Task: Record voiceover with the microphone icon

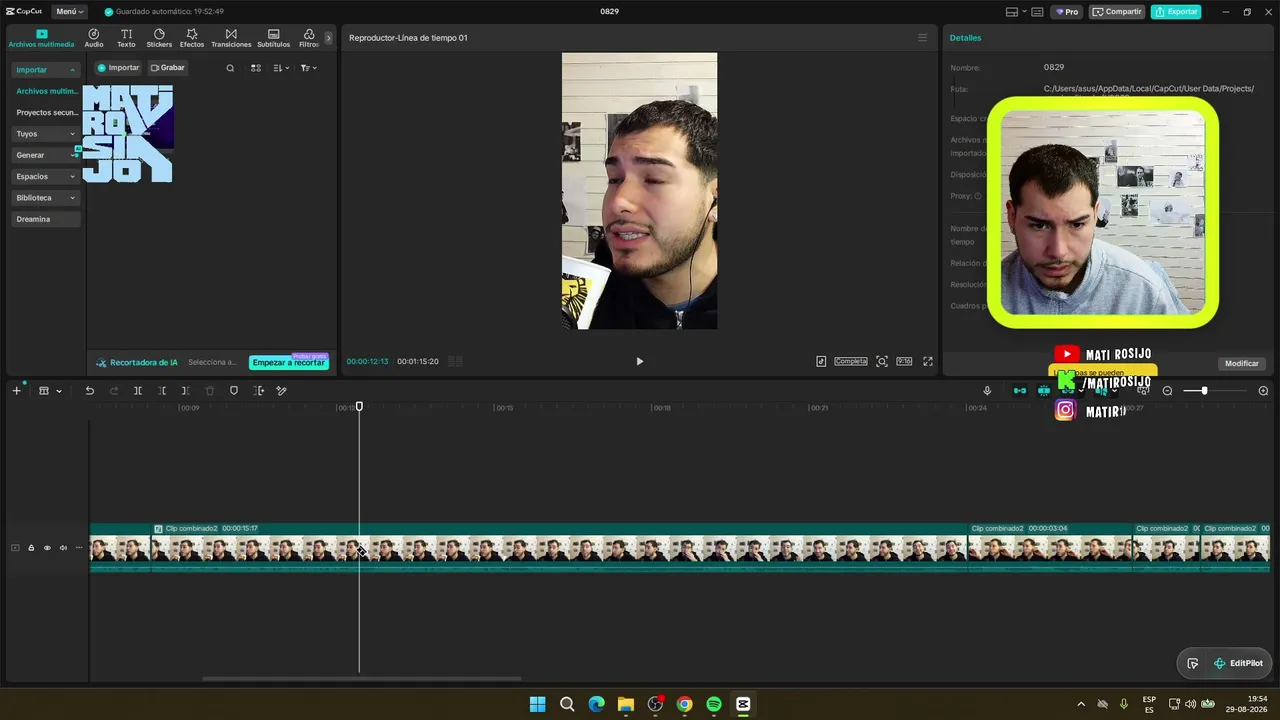Action: pos(987,390)
